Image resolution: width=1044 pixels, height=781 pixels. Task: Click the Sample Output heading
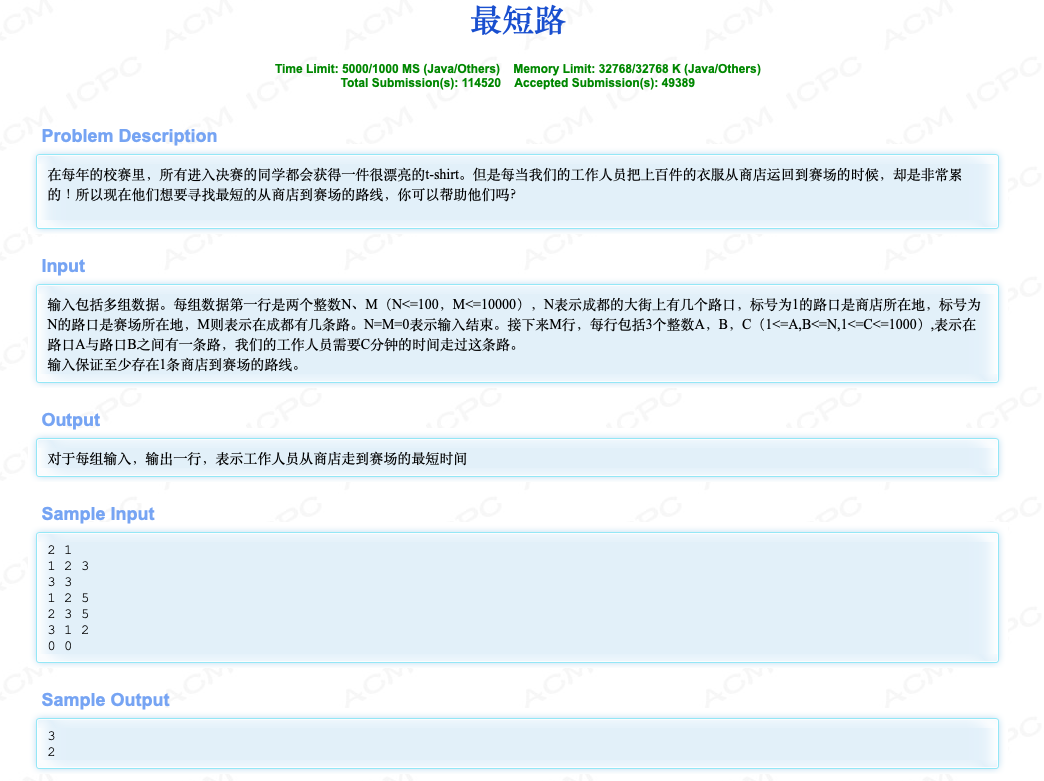[x=105, y=700]
